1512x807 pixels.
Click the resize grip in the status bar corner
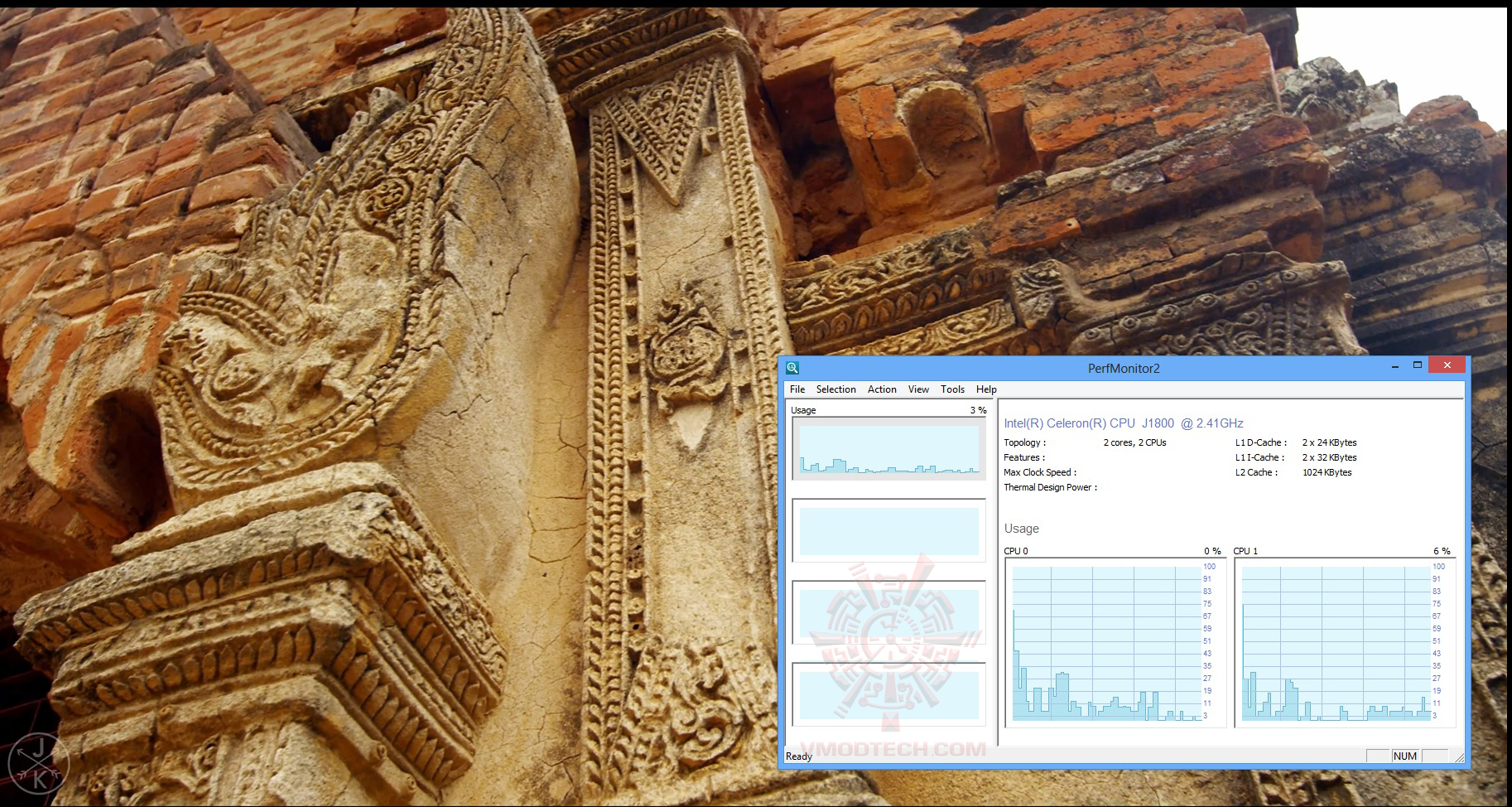[1459, 757]
